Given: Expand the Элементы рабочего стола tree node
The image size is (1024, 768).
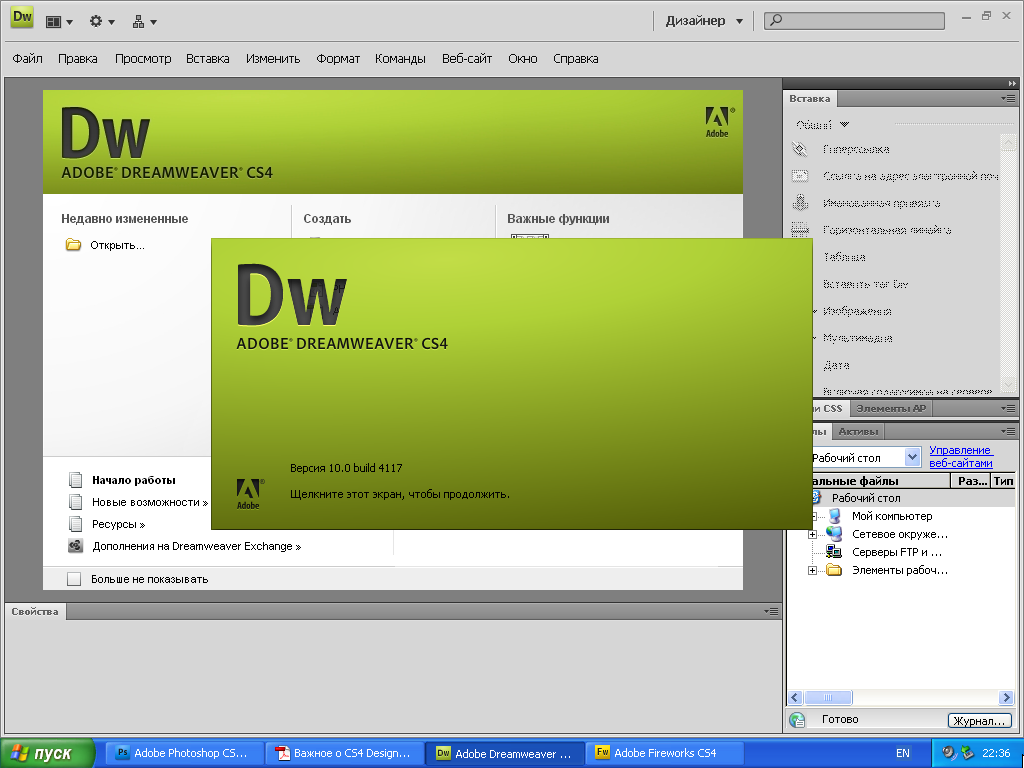Looking at the screenshot, I should tap(812, 570).
